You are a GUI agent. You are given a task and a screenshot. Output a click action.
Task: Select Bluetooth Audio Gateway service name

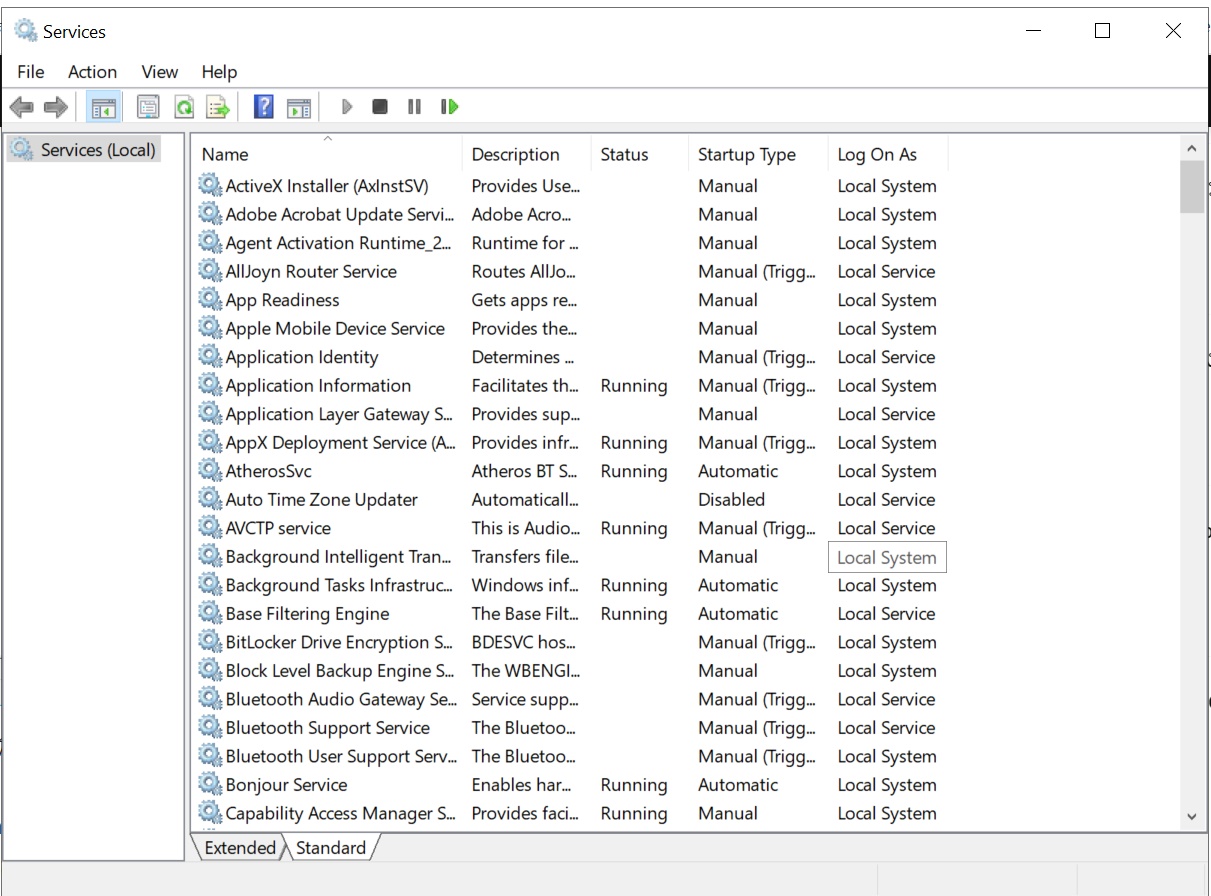tap(341, 699)
